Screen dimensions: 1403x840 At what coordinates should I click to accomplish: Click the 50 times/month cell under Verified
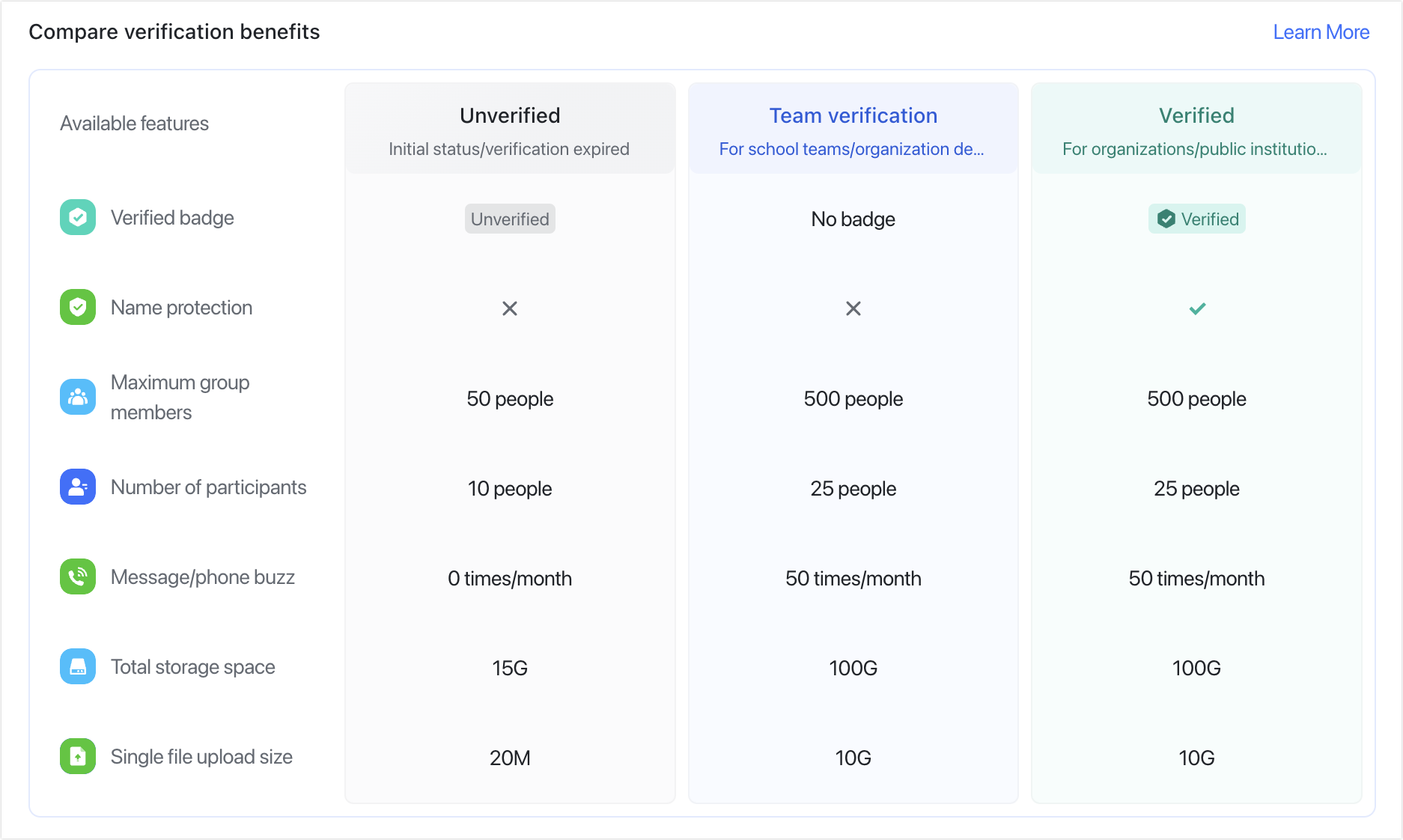point(1196,578)
